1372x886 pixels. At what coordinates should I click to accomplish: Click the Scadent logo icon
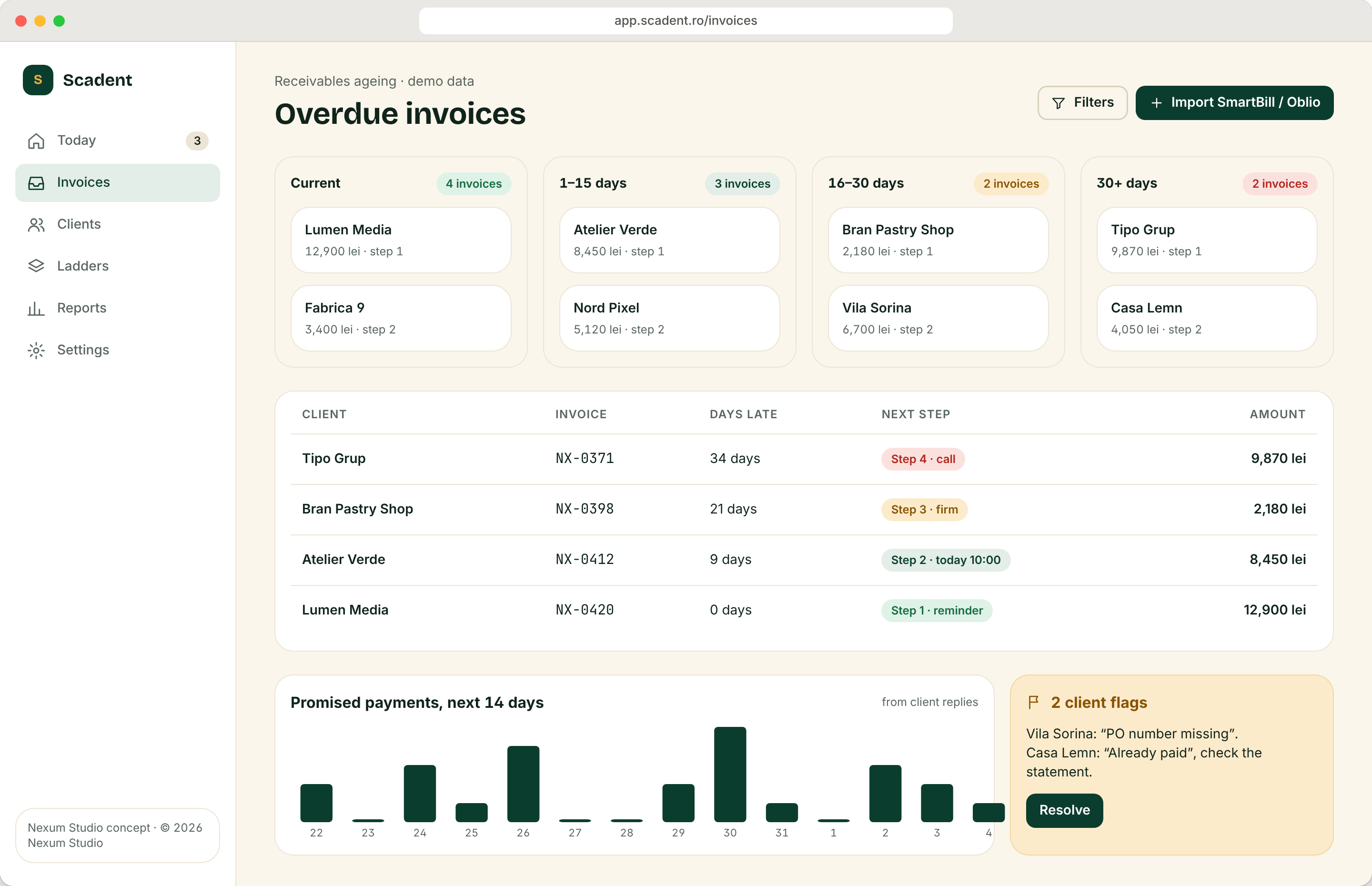(x=38, y=80)
